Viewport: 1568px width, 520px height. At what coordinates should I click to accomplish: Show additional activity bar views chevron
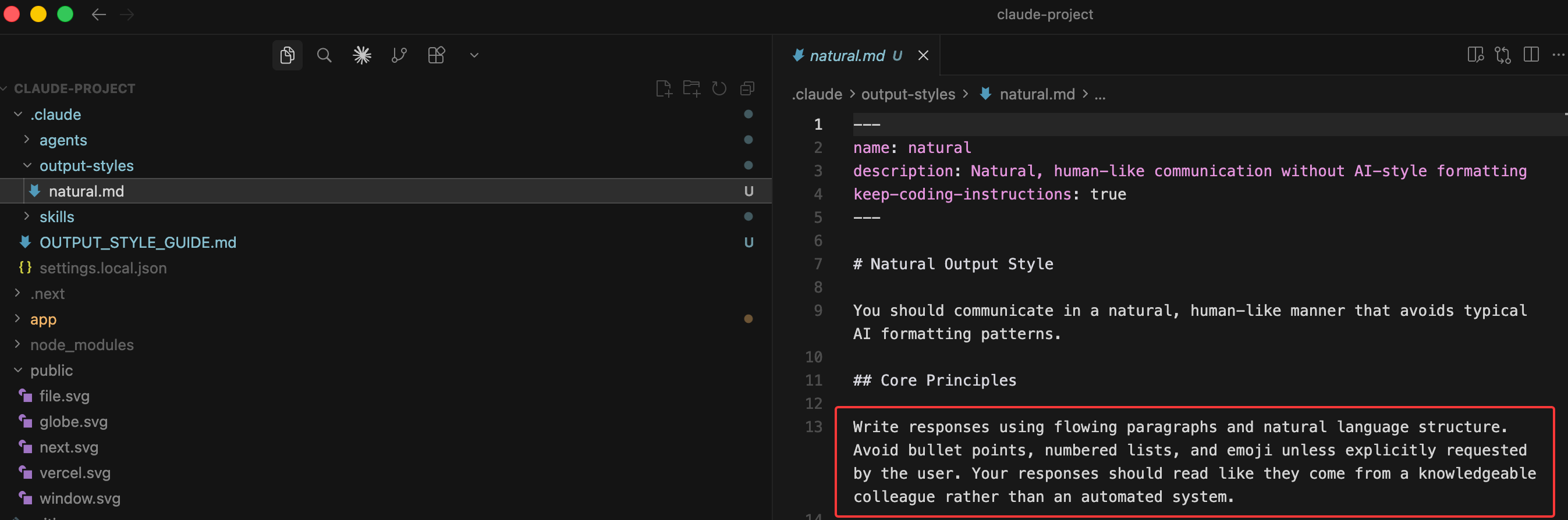point(474,55)
